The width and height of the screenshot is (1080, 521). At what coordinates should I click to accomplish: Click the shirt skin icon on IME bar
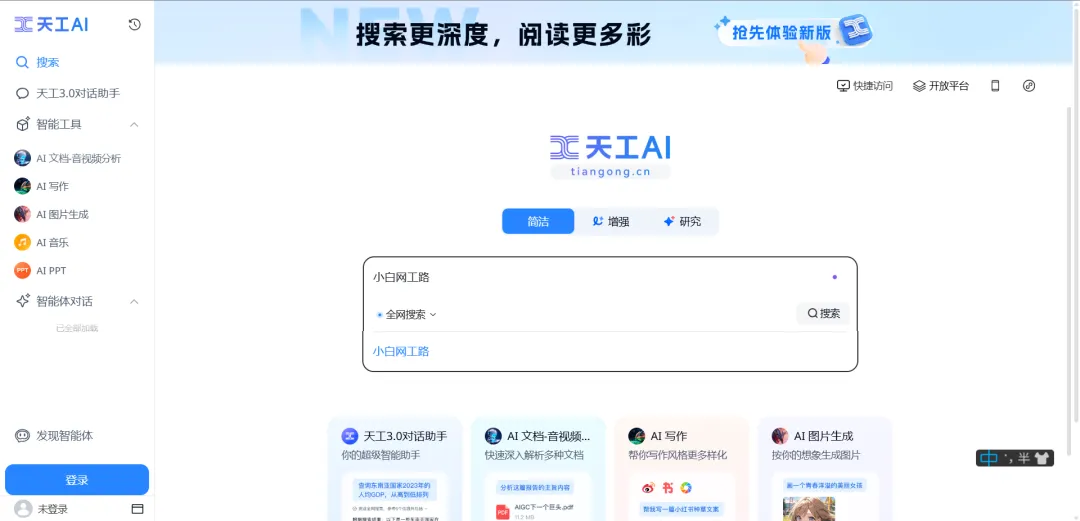(x=1041, y=458)
